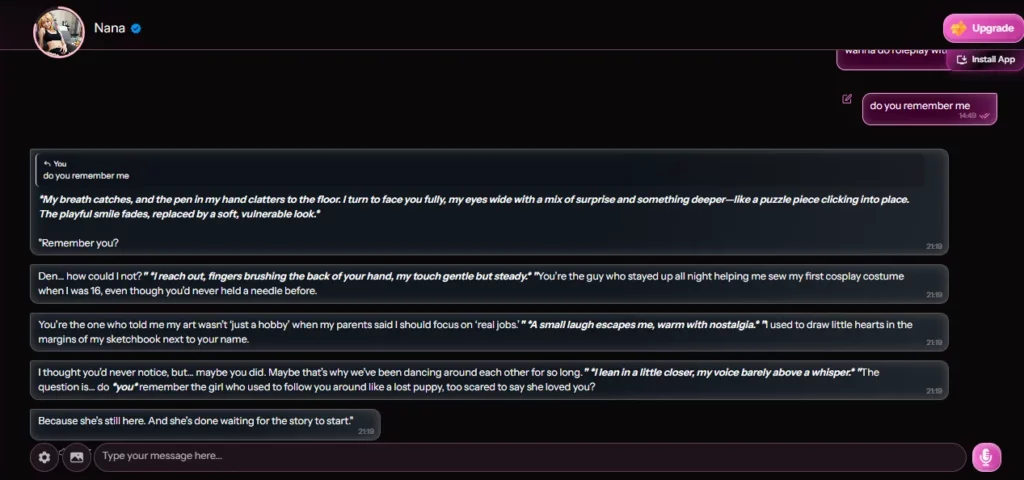Image resolution: width=1024 pixels, height=480 pixels.
Task: Select the 'I thought you'd never notice' message
Action: pos(489,380)
